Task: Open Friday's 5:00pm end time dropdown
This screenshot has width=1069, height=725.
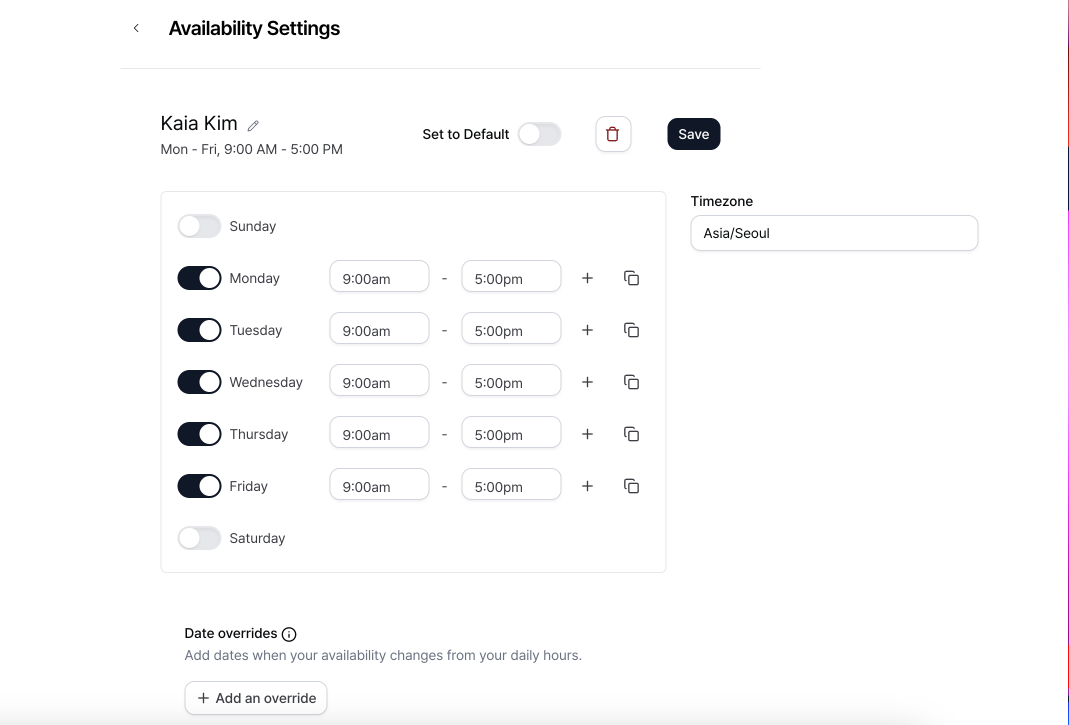Action: click(x=511, y=484)
